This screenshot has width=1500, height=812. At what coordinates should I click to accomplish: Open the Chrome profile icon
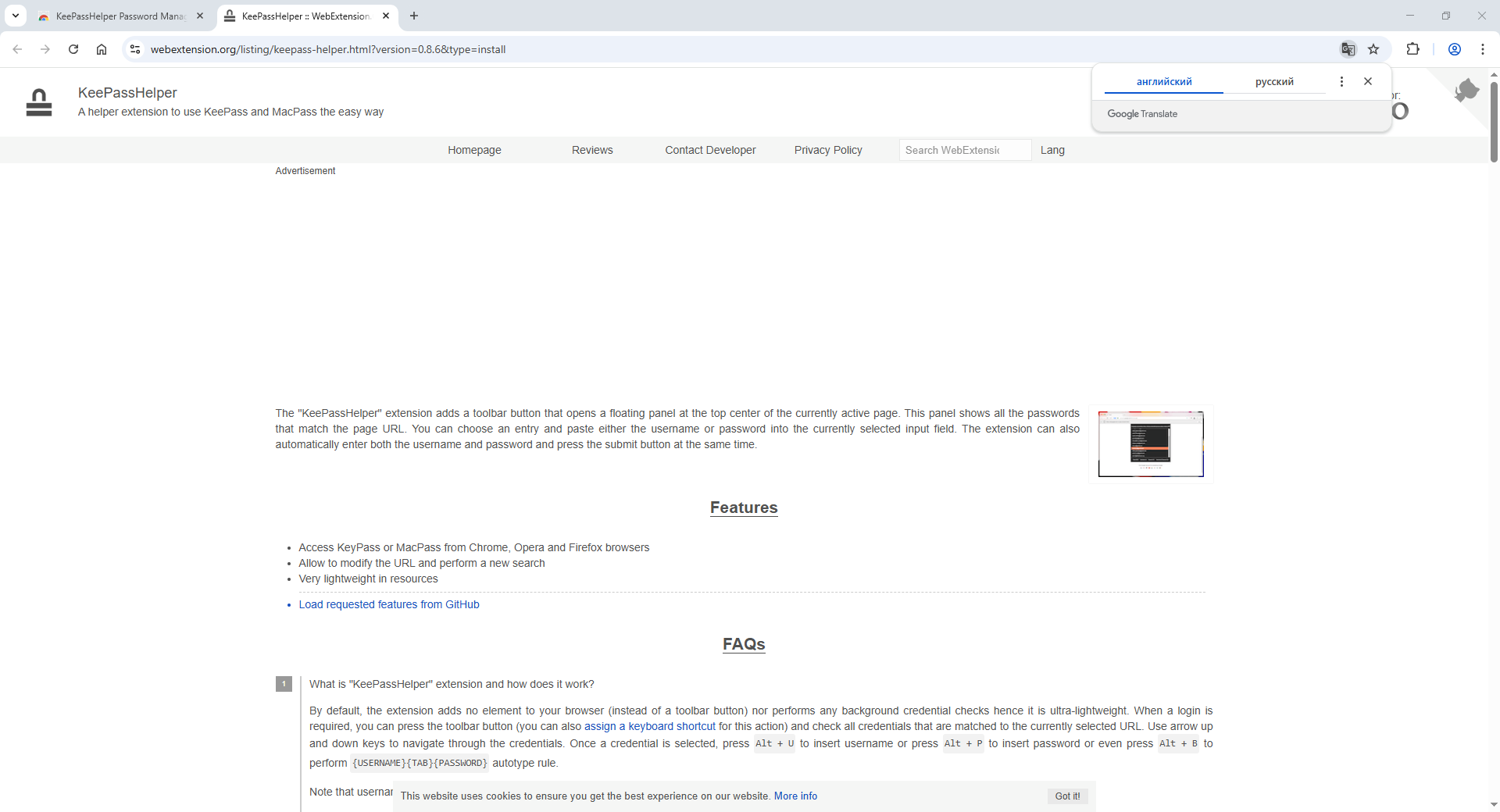point(1454,49)
